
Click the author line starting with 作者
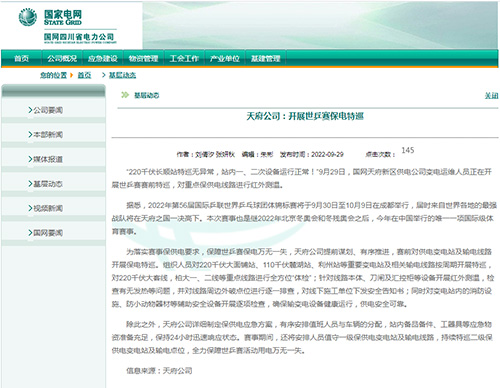pos(206,154)
